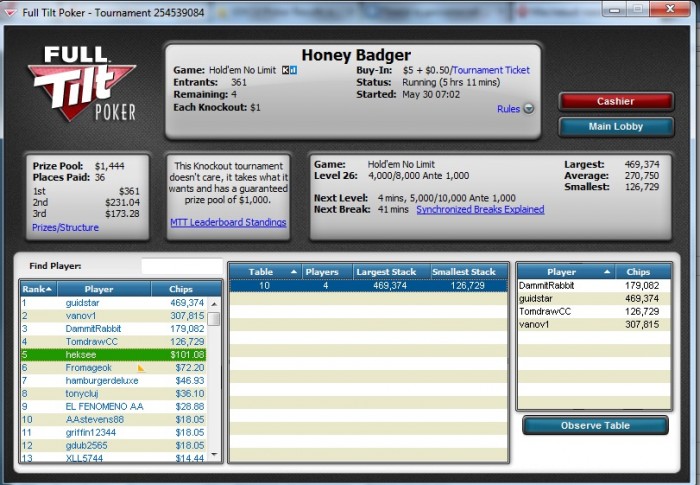Select griffin12344 row
This screenshot has height=485, width=700.
pyautogui.click(x=114, y=432)
